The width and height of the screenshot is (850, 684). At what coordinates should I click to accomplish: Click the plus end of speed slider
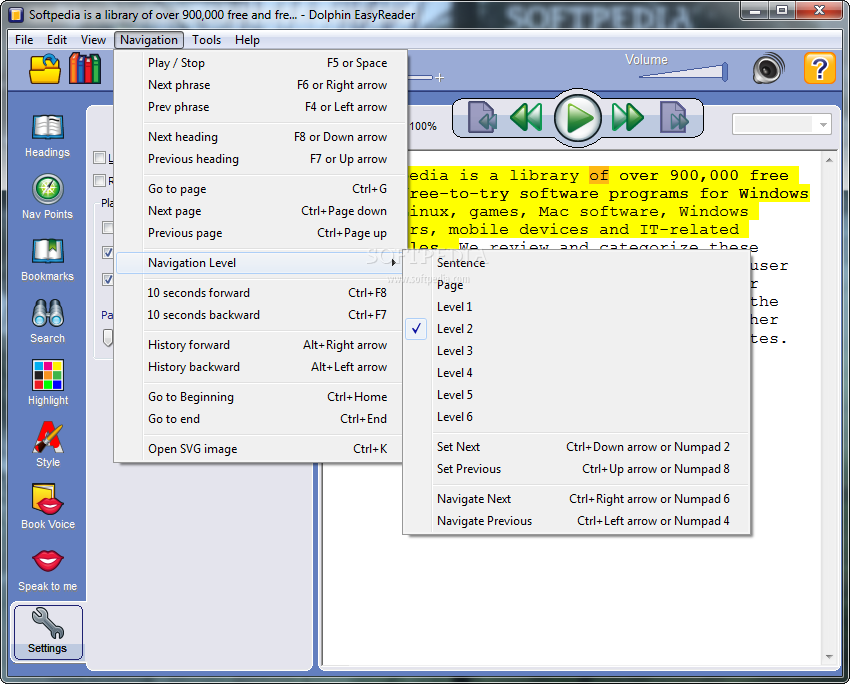point(440,78)
